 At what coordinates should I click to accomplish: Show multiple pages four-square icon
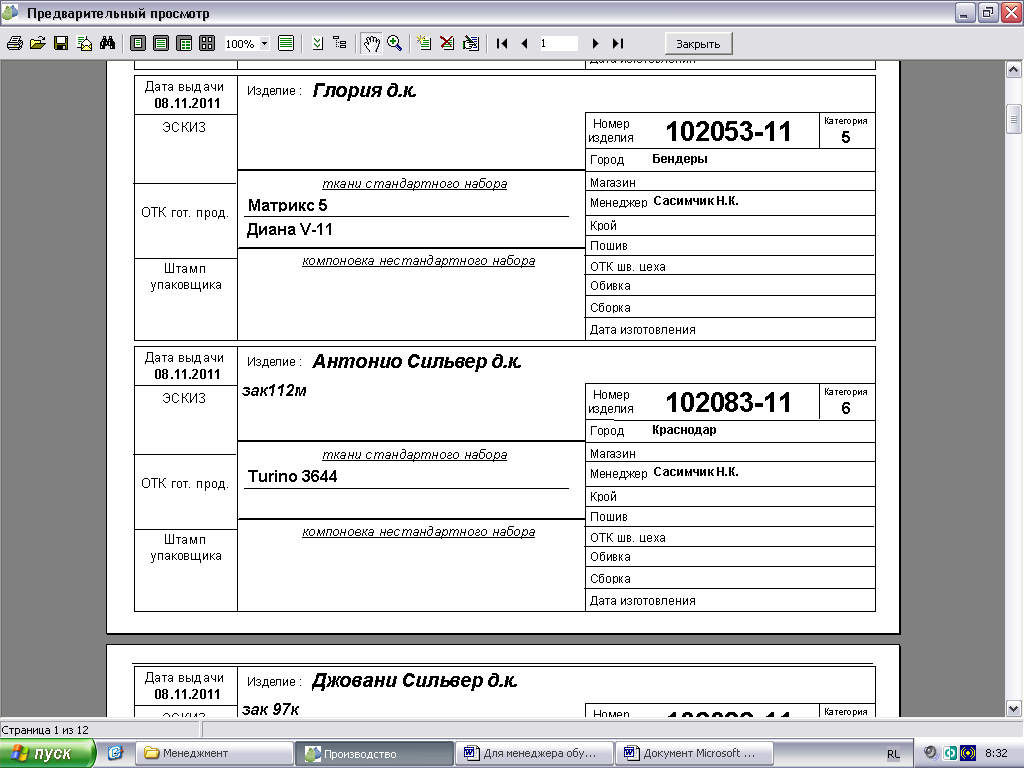(207, 43)
